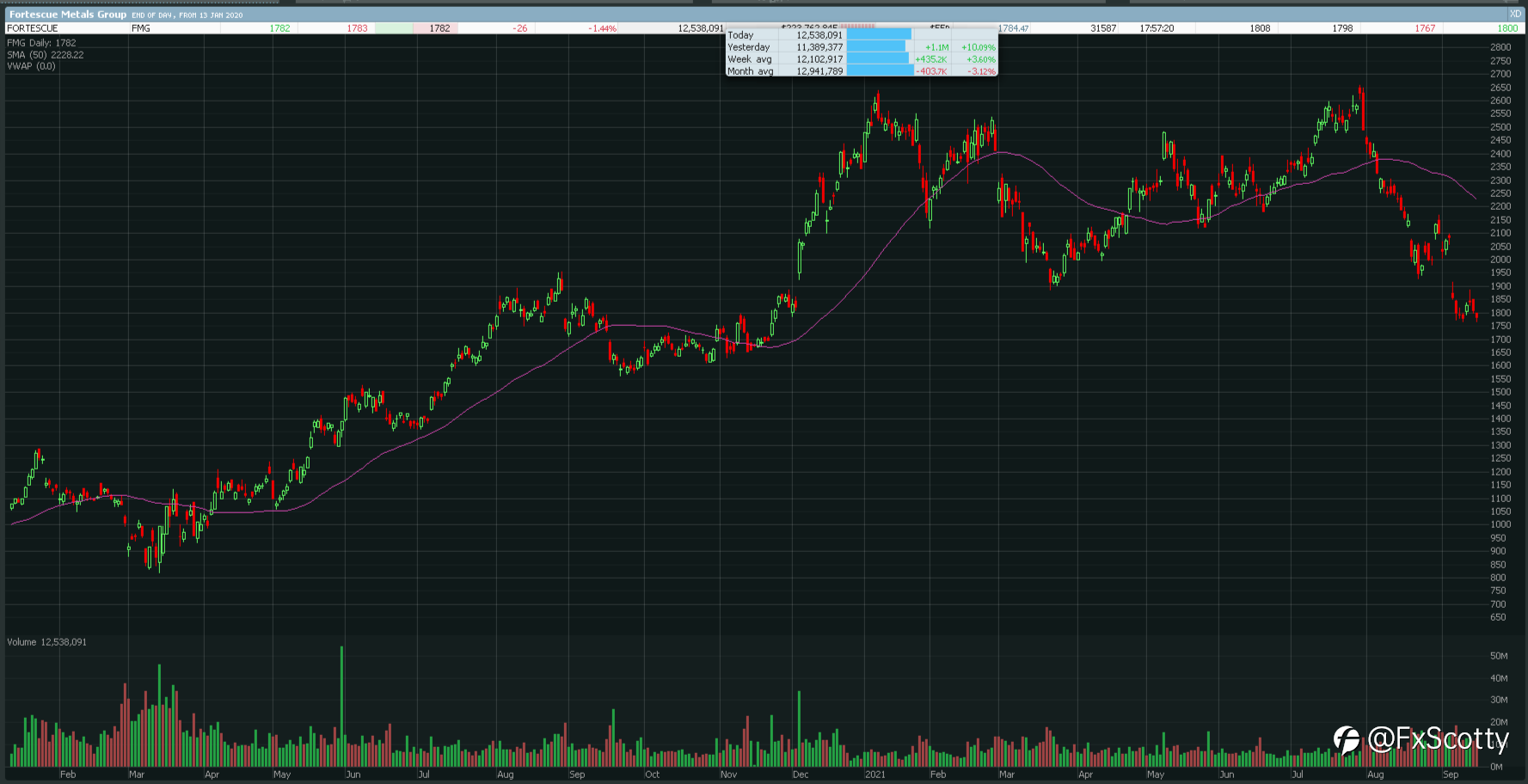Click the 1784.47 VWAP value cell
This screenshot has height=784, width=1528.
[1013, 28]
